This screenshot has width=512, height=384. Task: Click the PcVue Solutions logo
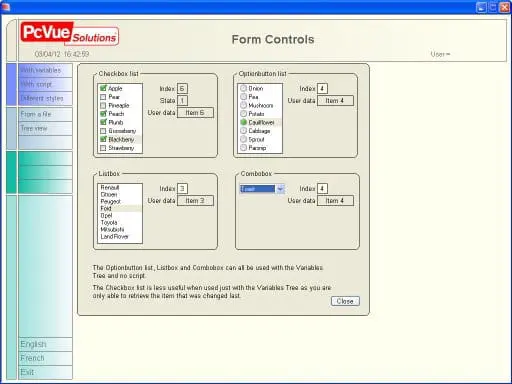(69, 34)
